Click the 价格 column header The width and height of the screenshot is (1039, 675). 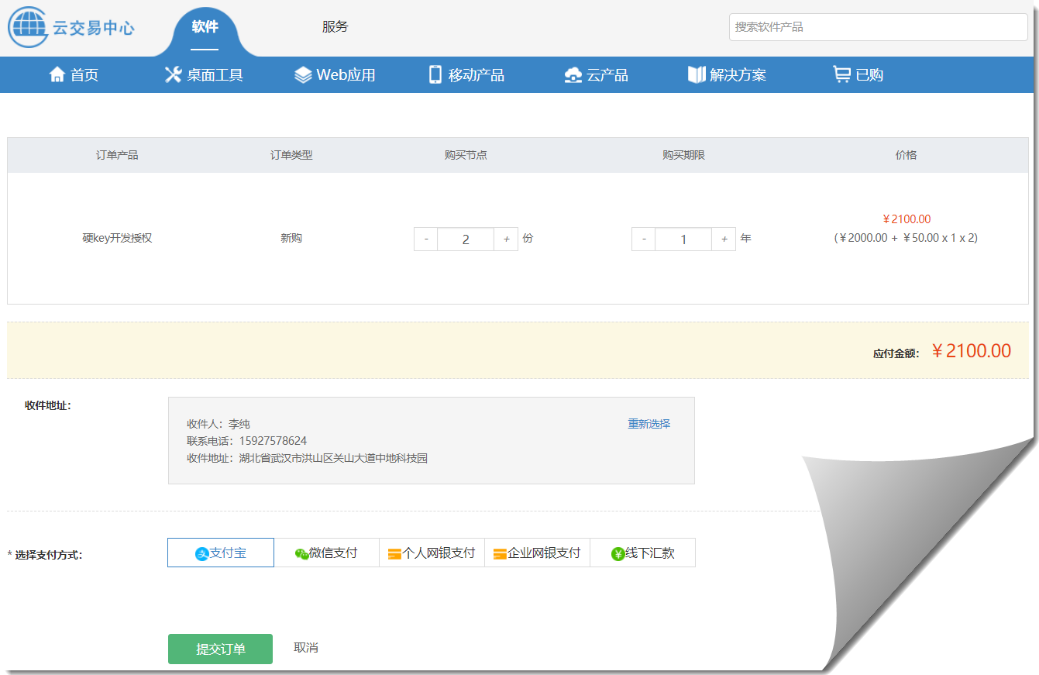[x=906, y=155]
